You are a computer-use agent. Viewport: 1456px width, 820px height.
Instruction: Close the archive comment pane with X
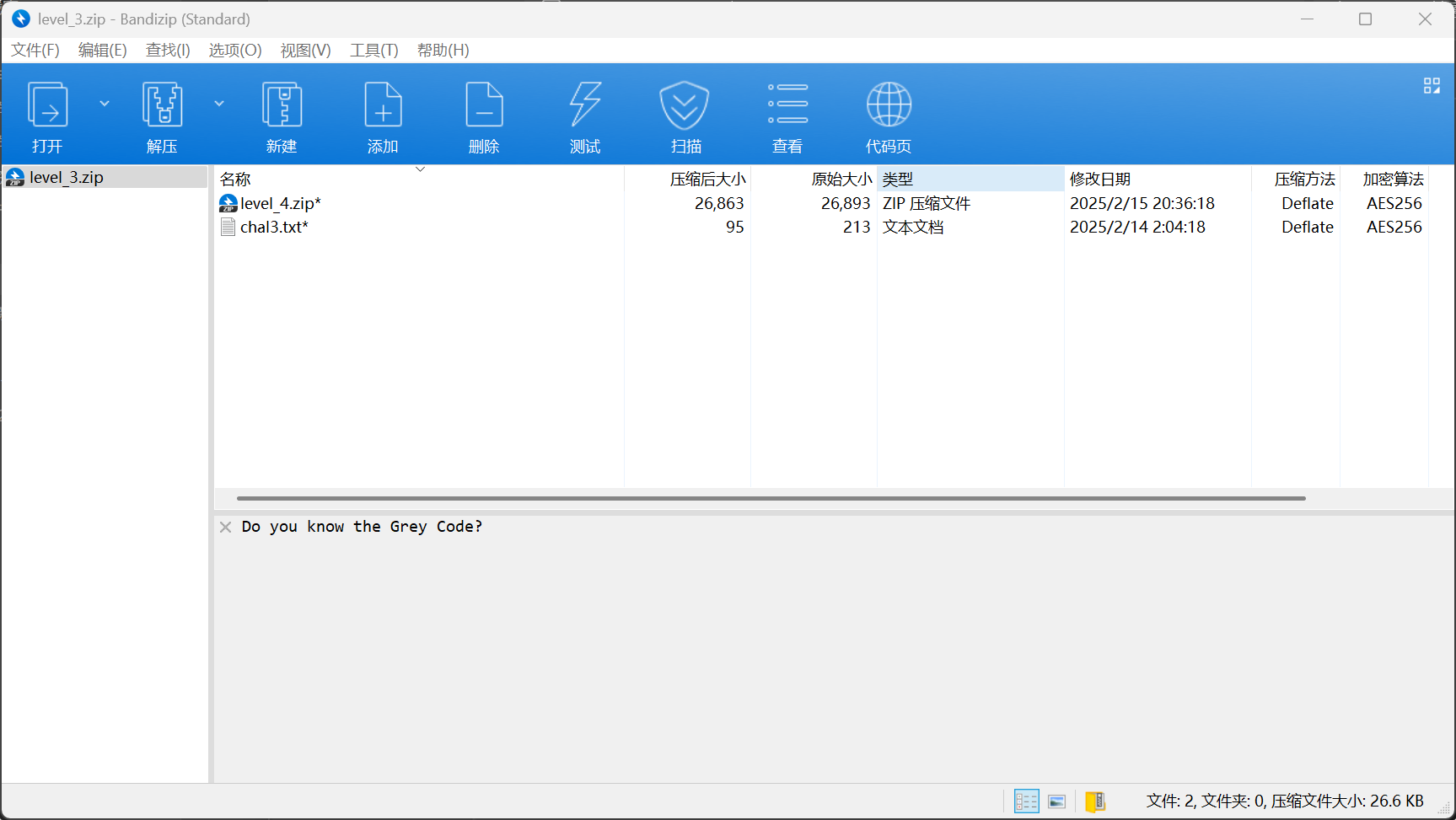point(225,527)
